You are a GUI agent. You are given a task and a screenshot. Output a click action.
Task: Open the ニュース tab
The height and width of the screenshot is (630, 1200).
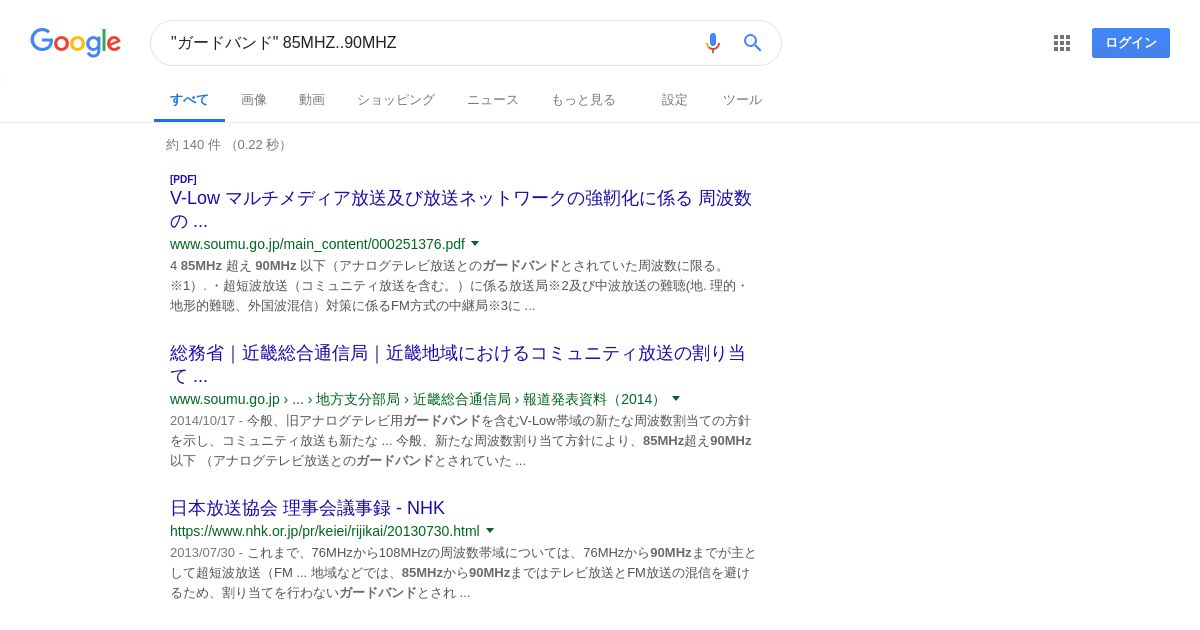[x=493, y=100]
